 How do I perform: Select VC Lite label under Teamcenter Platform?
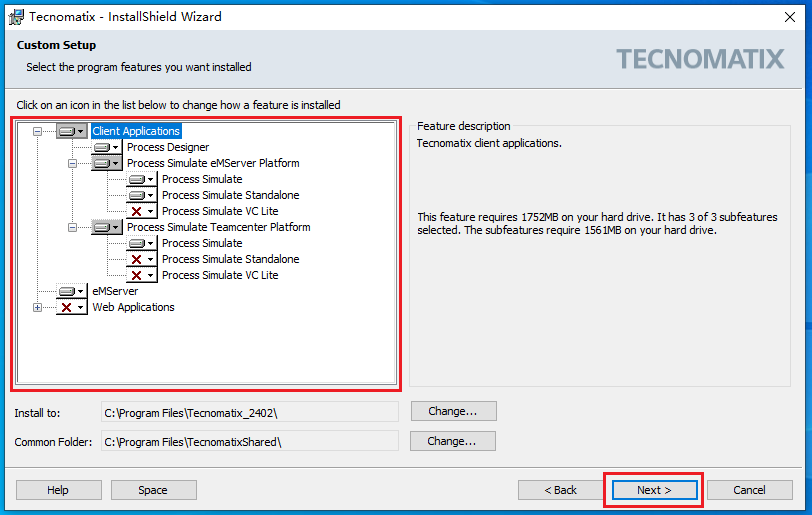(x=220, y=275)
